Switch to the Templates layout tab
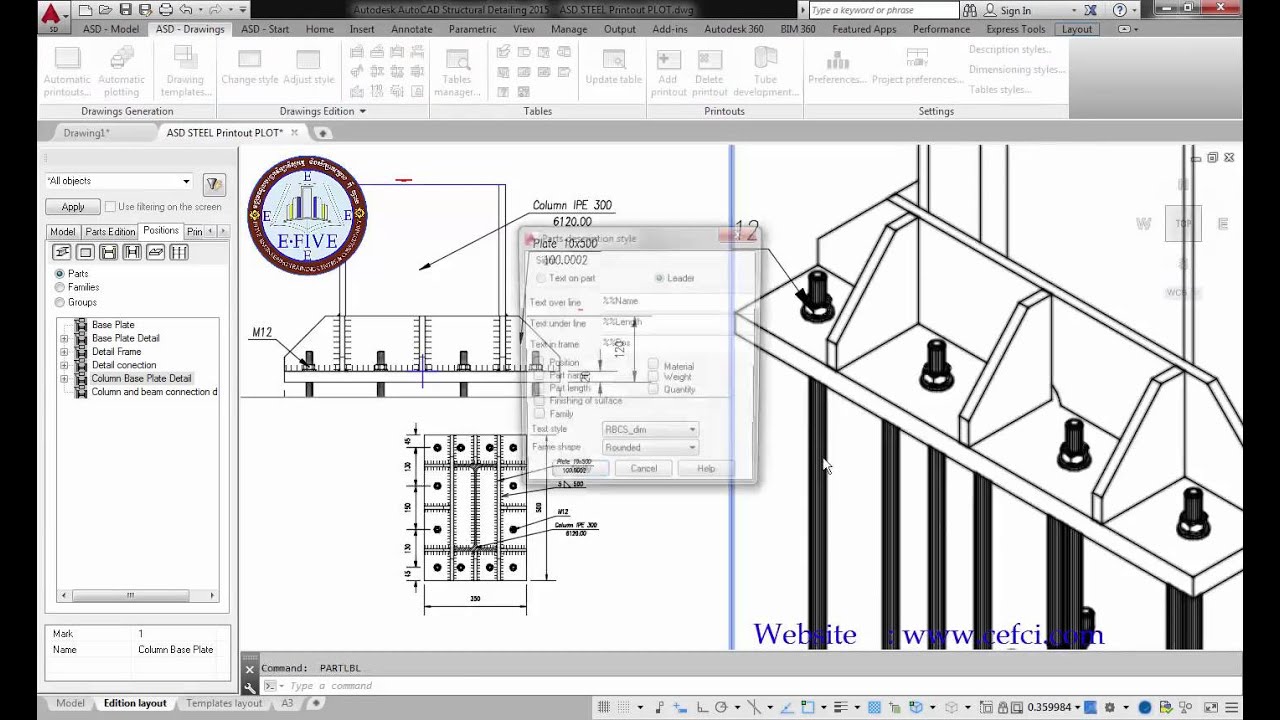 tap(224, 703)
